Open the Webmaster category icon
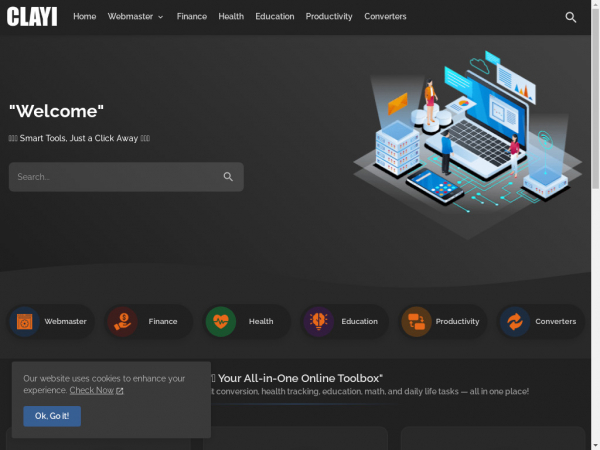This screenshot has width=600, height=450. (24, 321)
